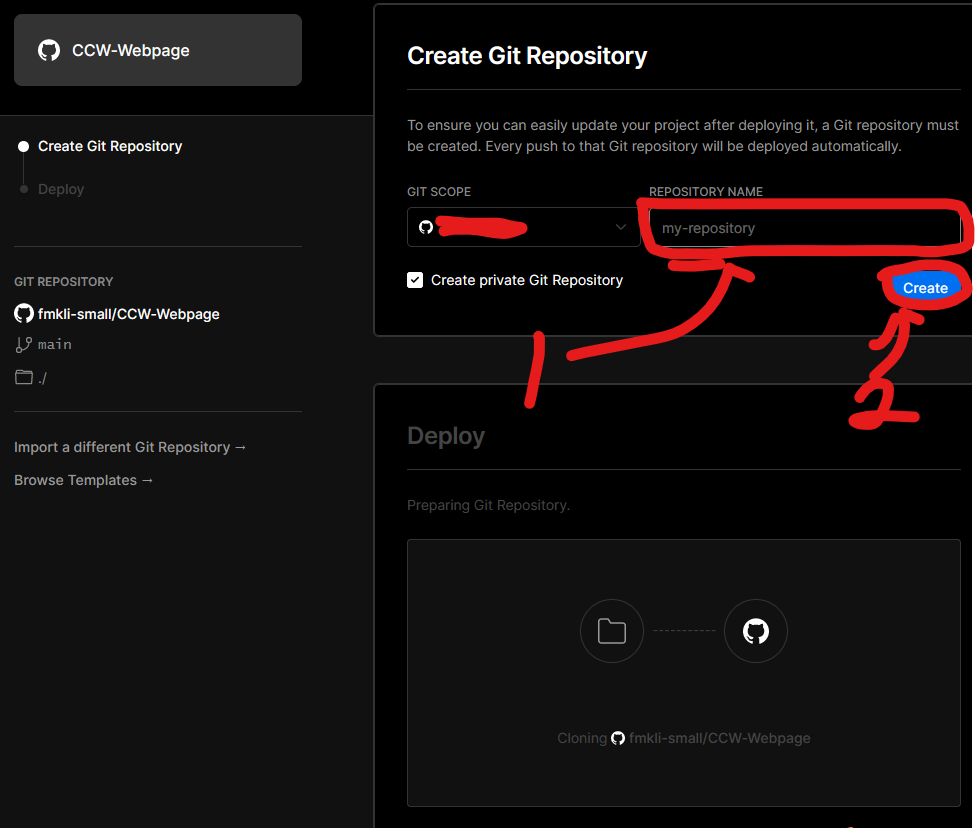Open Import a different Git Repository link
This screenshot has height=828, width=975.
pos(130,447)
